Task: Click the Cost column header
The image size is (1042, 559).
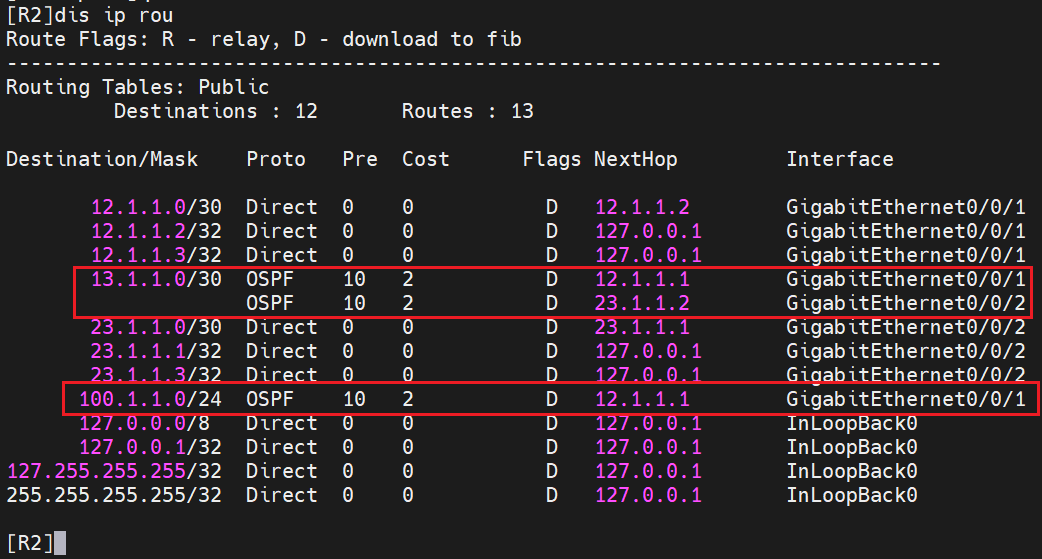Action: pyautogui.click(x=426, y=159)
